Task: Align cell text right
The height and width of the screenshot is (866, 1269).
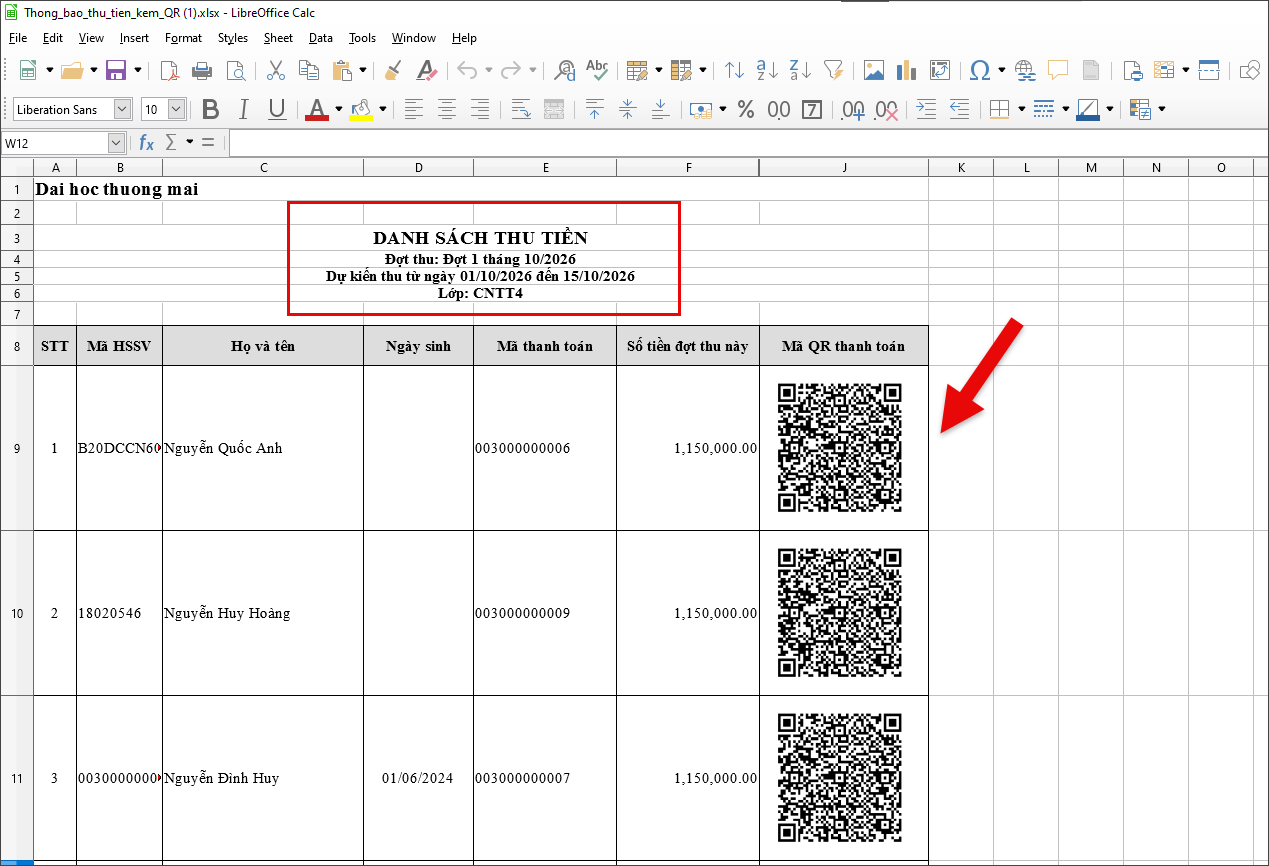Action: pyautogui.click(x=480, y=109)
